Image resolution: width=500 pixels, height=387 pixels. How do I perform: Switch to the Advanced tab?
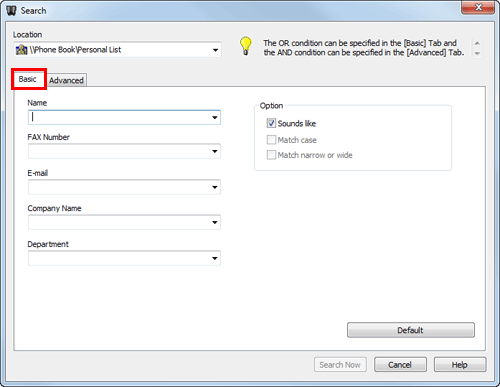pos(66,80)
